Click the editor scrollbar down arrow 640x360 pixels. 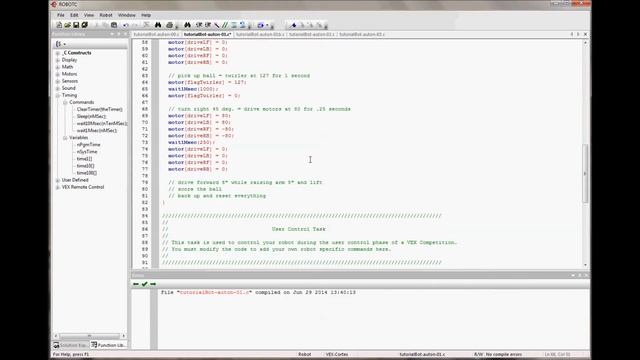[585, 265]
